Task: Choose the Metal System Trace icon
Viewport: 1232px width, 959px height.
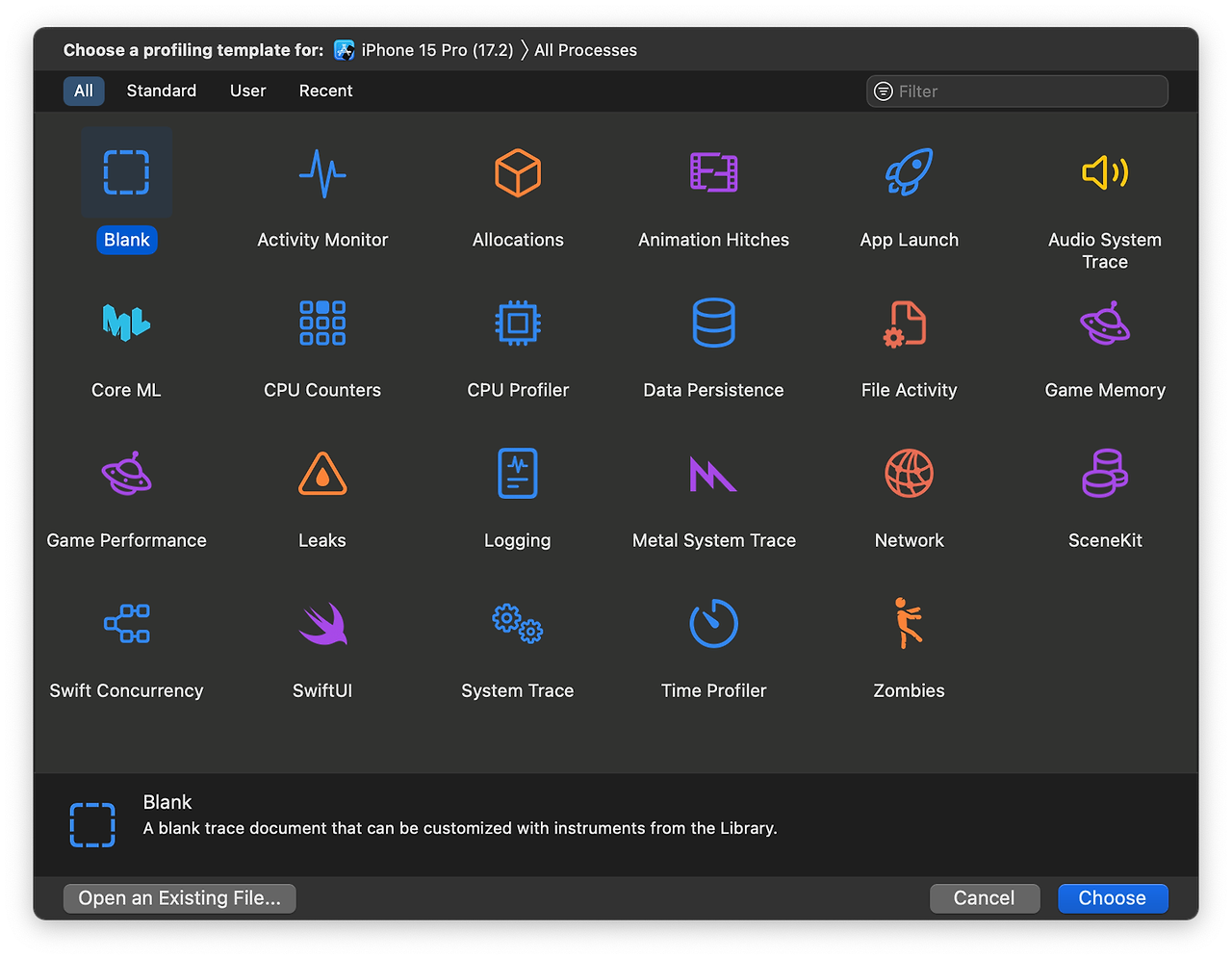Action: tap(713, 474)
